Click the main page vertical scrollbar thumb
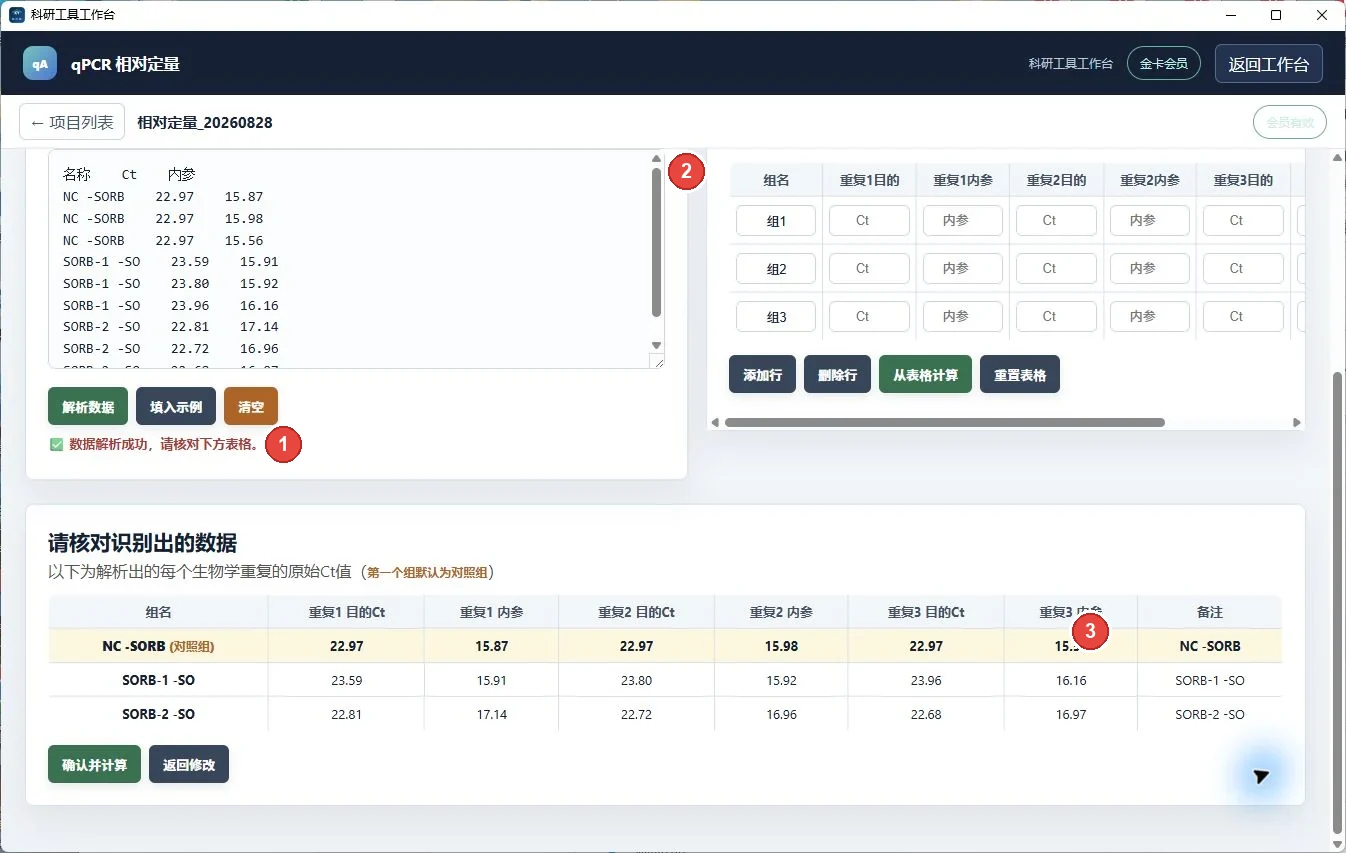Viewport: 1346px width, 853px height. point(1337,602)
